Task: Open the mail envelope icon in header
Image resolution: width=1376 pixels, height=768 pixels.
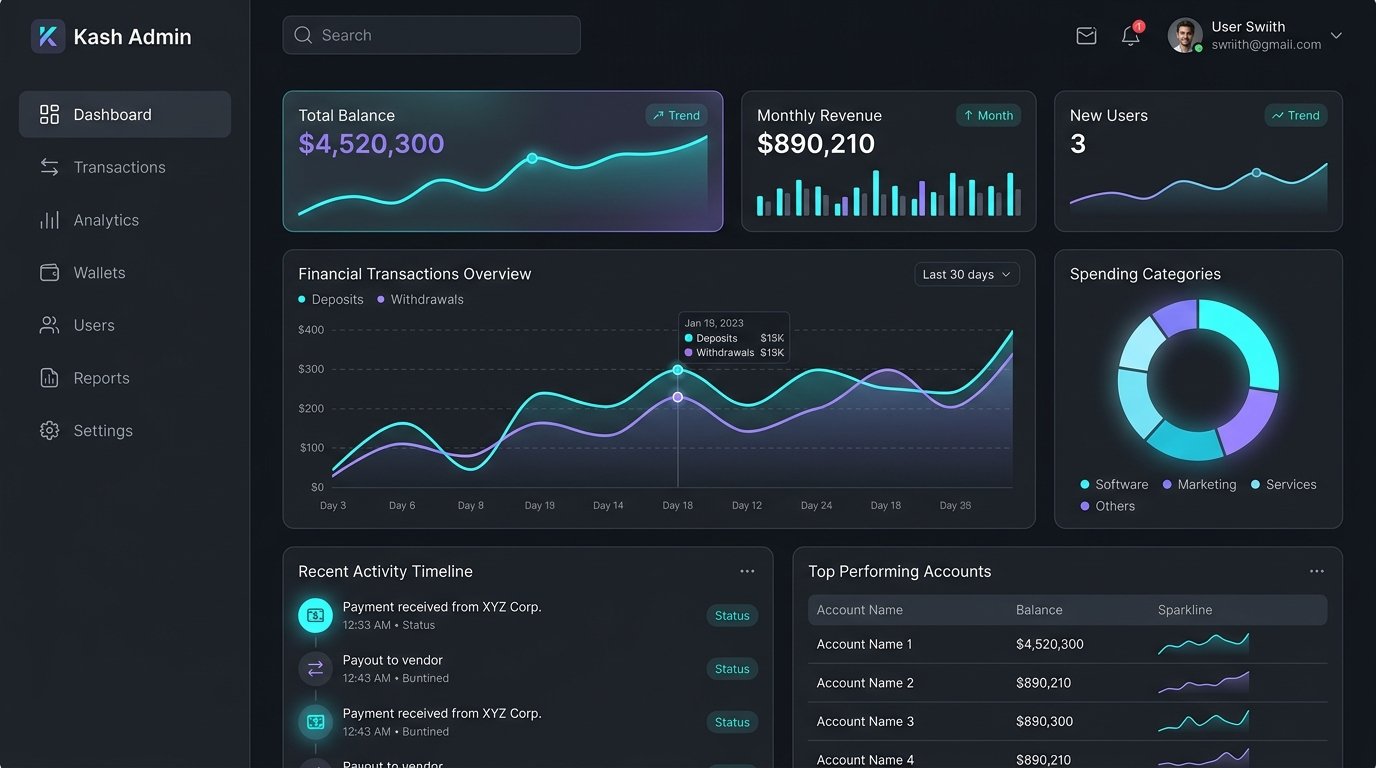Action: [1086, 36]
